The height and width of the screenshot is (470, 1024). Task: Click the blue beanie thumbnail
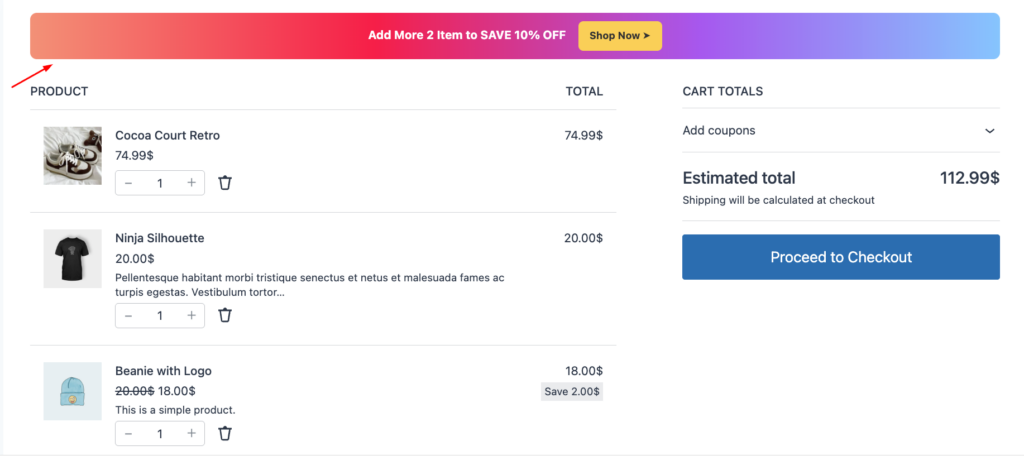point(72,391)
